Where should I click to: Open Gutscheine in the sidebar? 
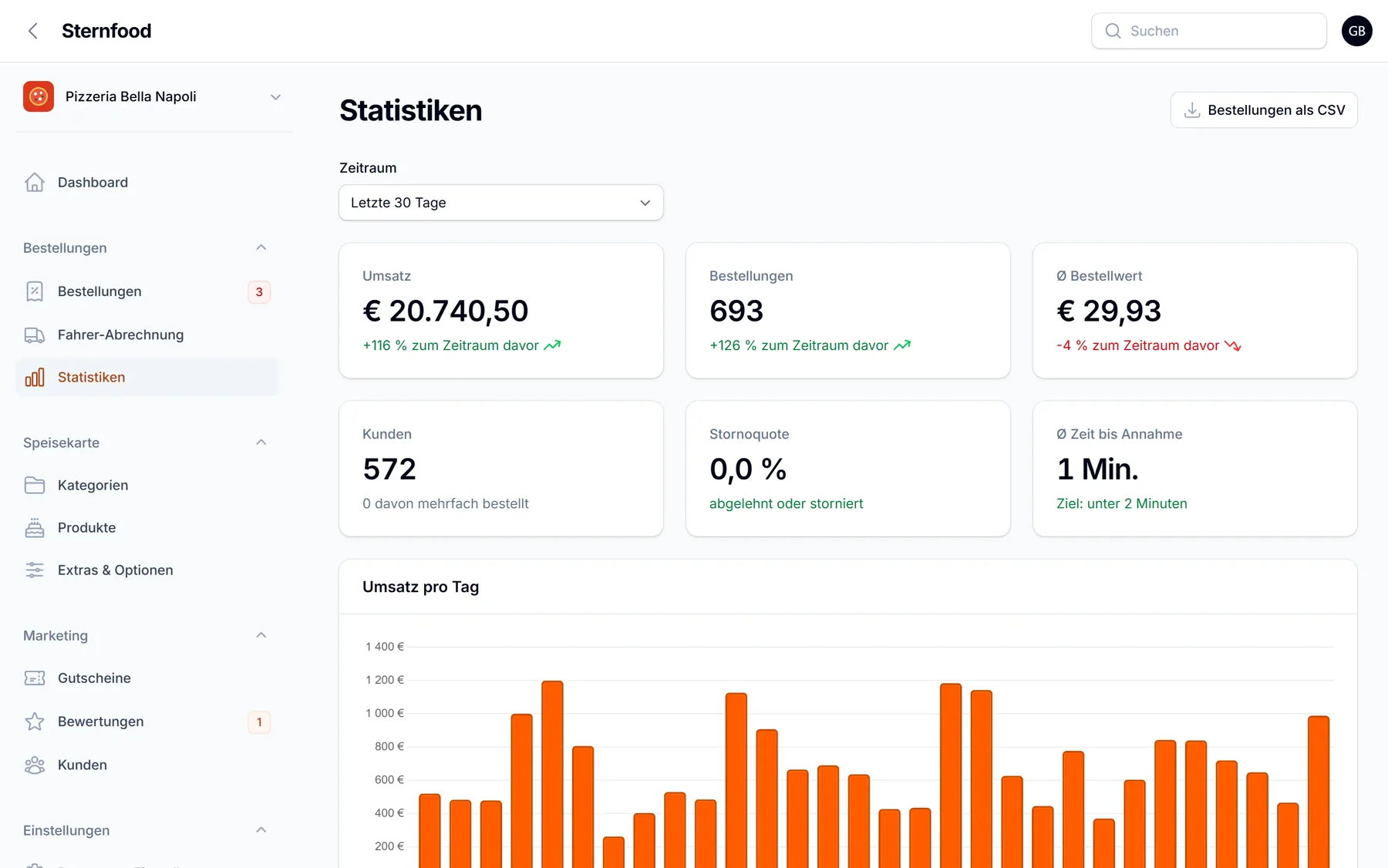click(x=147, y=678)
